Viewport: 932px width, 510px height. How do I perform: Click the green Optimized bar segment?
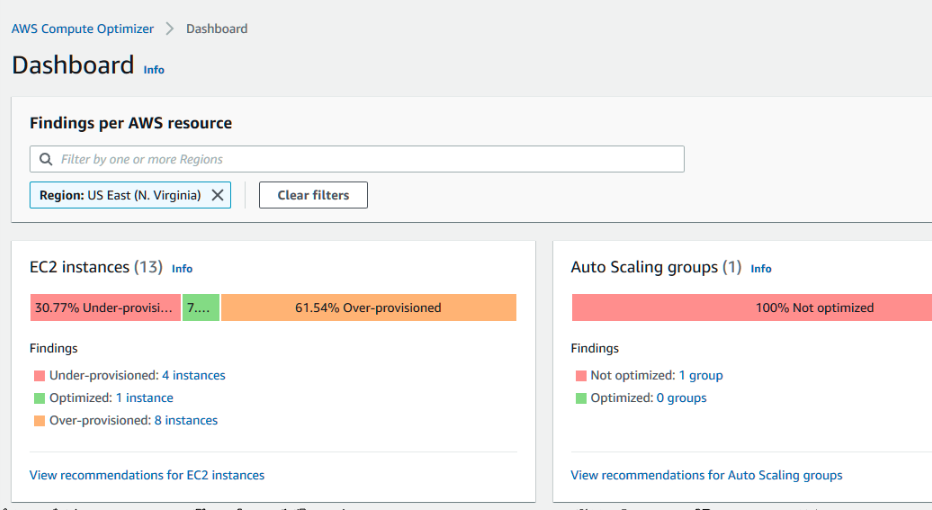pyautogui.click(x=201, y=308)
